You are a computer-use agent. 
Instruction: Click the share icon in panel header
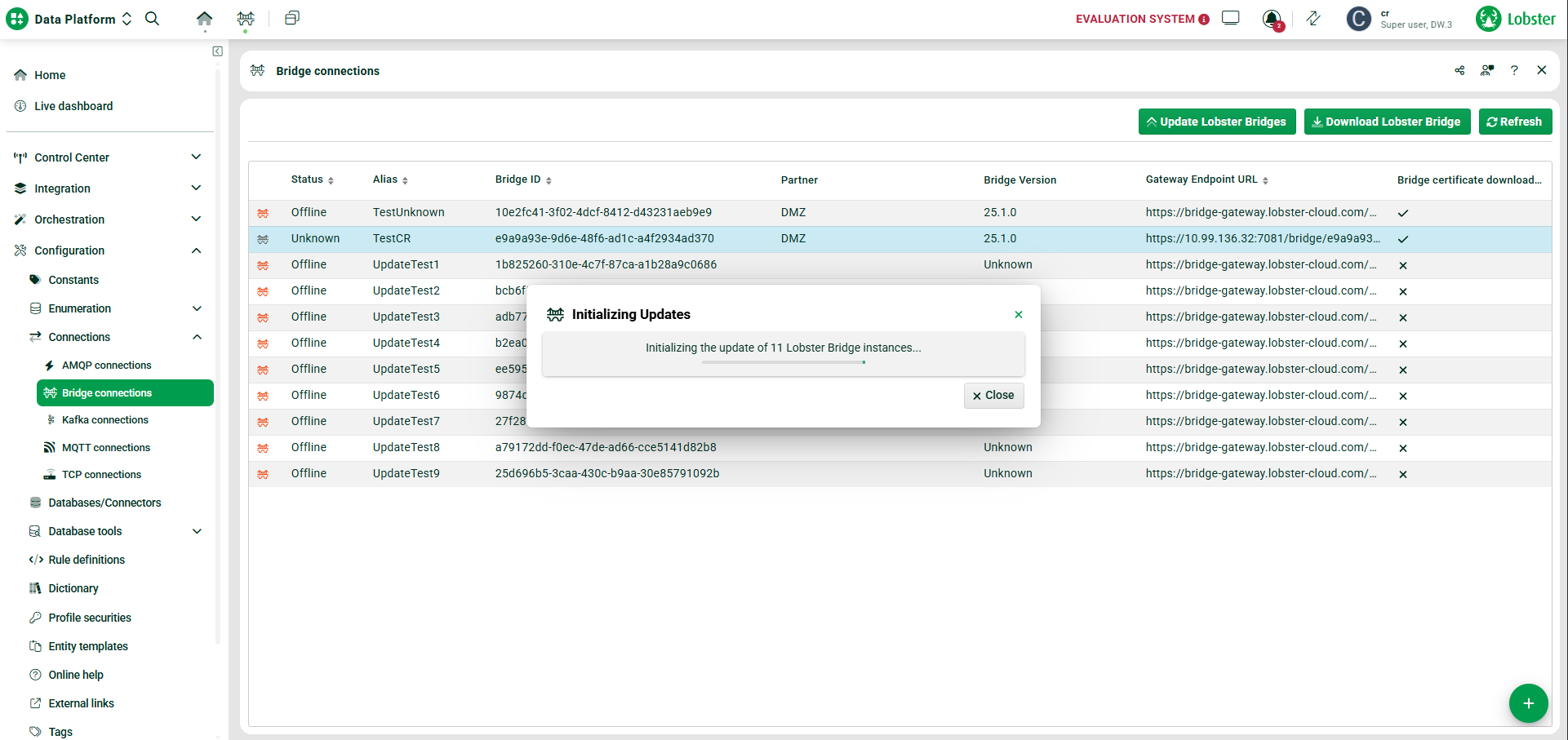coord(1459,71)
